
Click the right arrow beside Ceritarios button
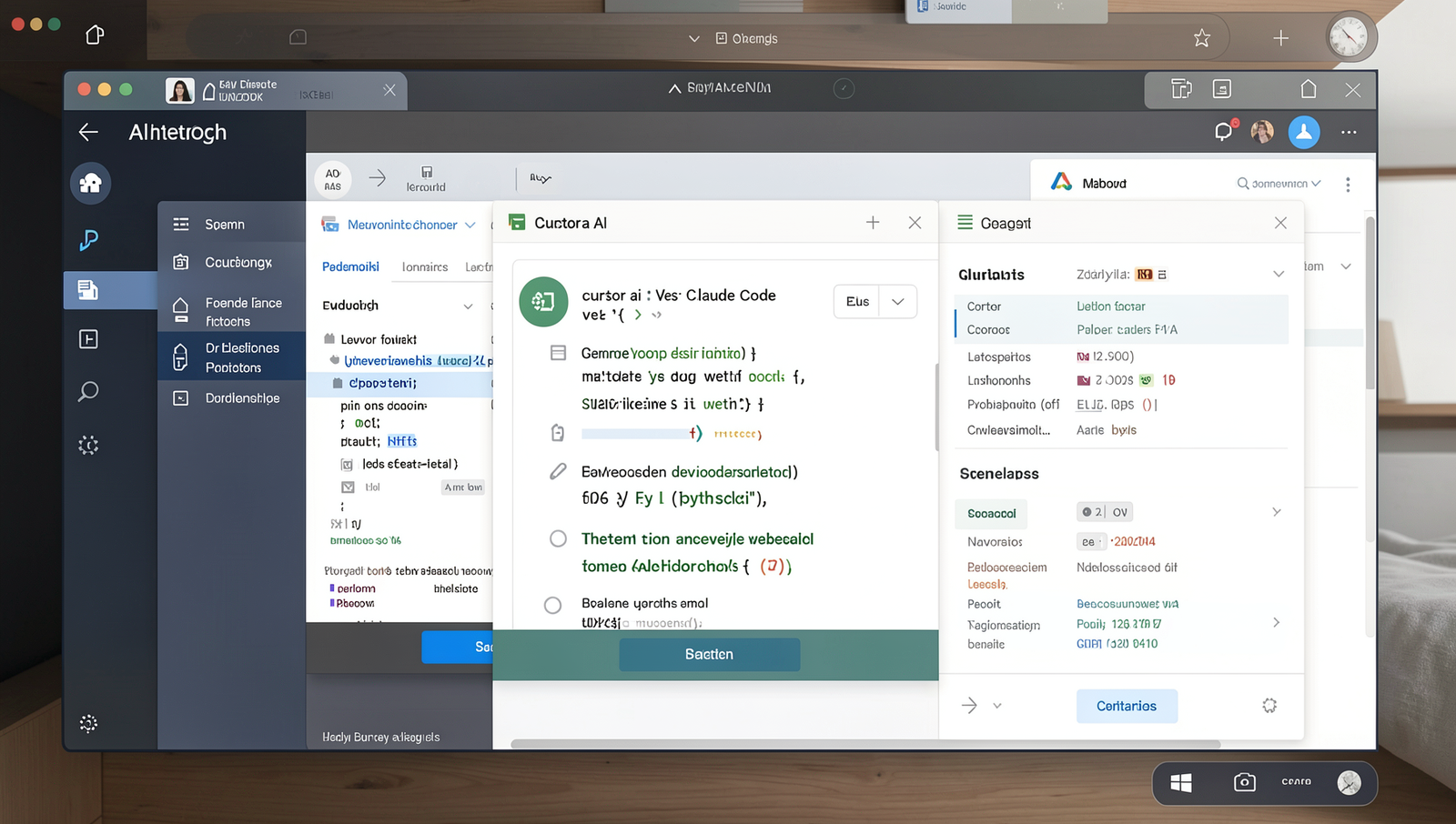(x=970, y=706)
